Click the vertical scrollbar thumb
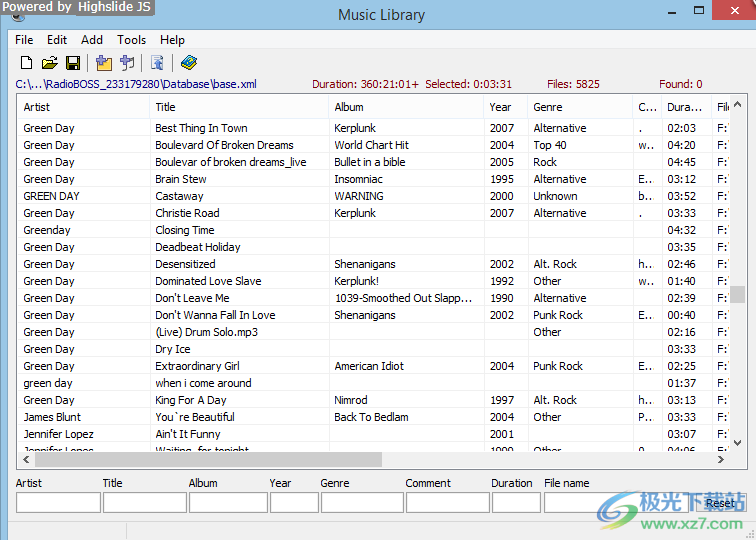Screen dimensions: 756x540 (737, 294)
